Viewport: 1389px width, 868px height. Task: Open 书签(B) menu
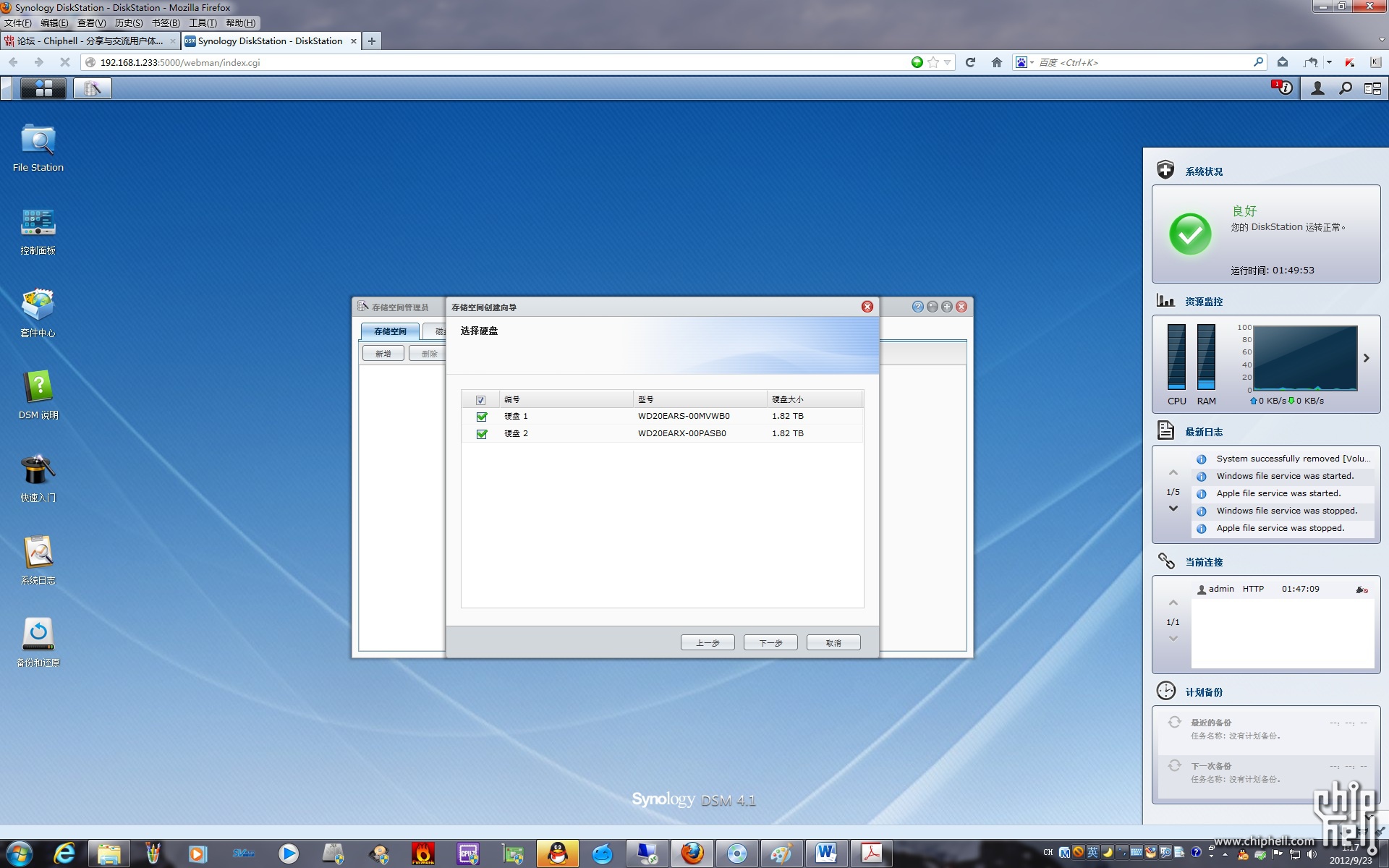[x=166, y=23]
